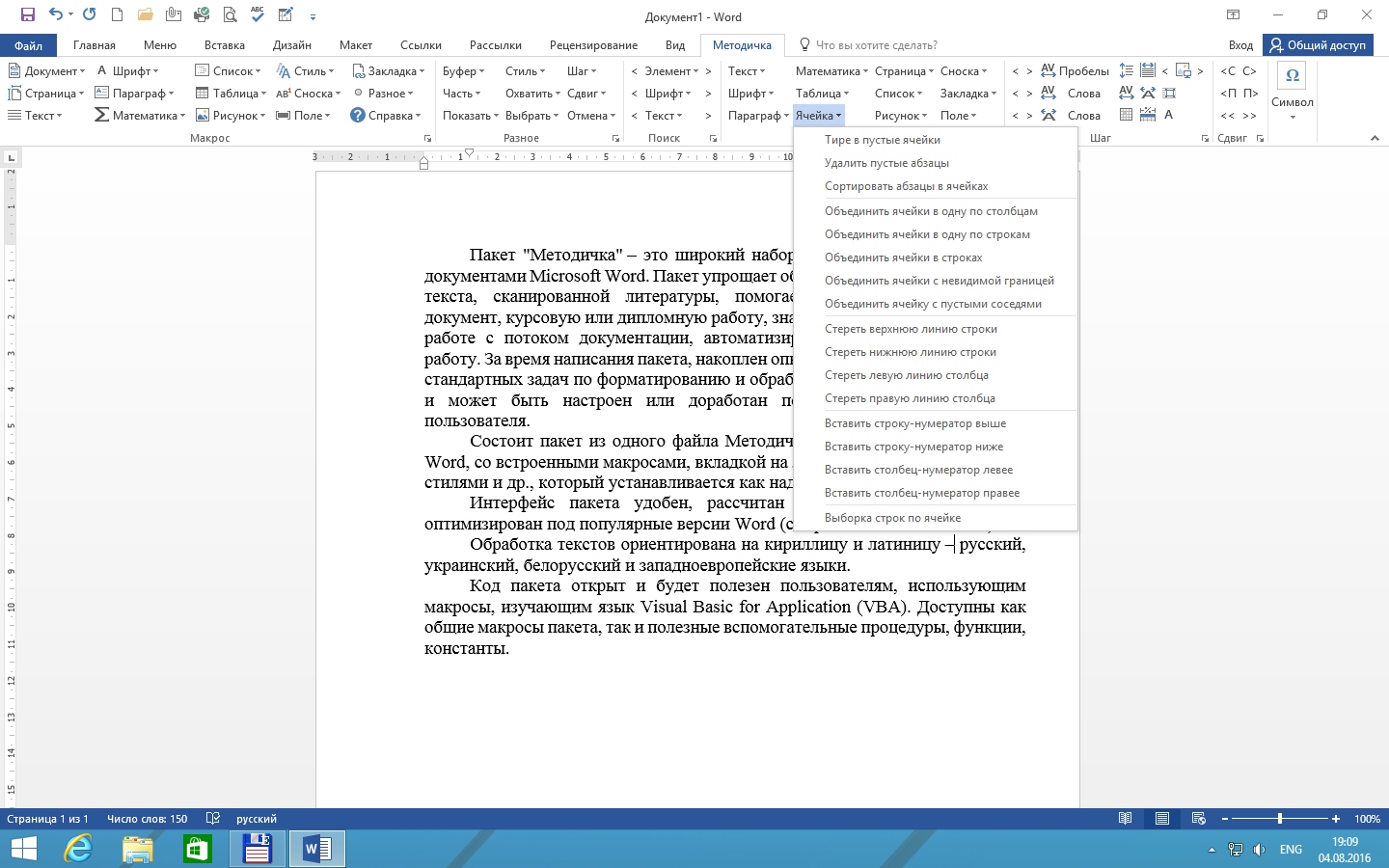This screenshot has height=868, width=1389.
Task: Click the paragraph spacing icon beside line spacing
Action: (1147, 70)
